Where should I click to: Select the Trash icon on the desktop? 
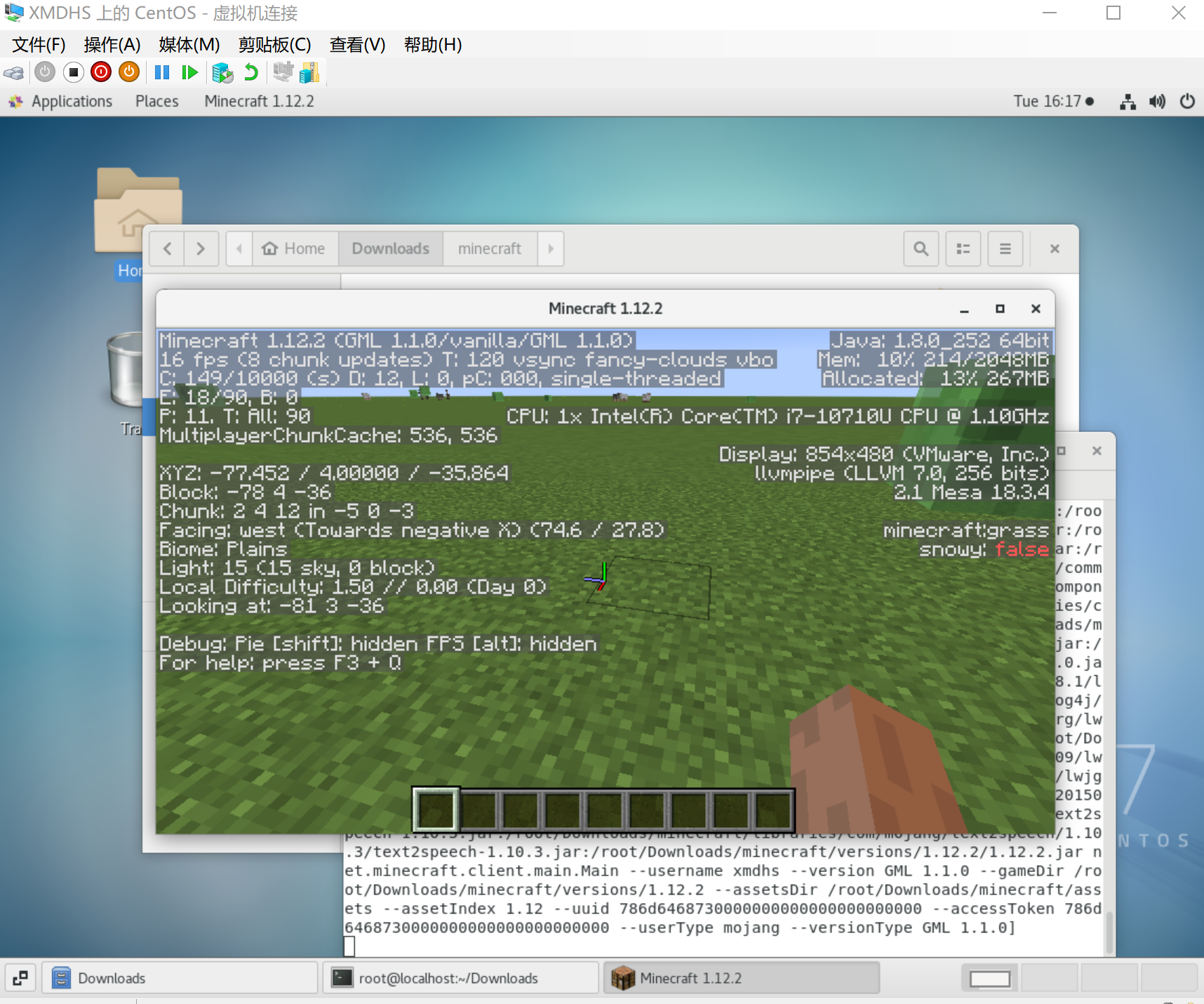click(126, 370)
